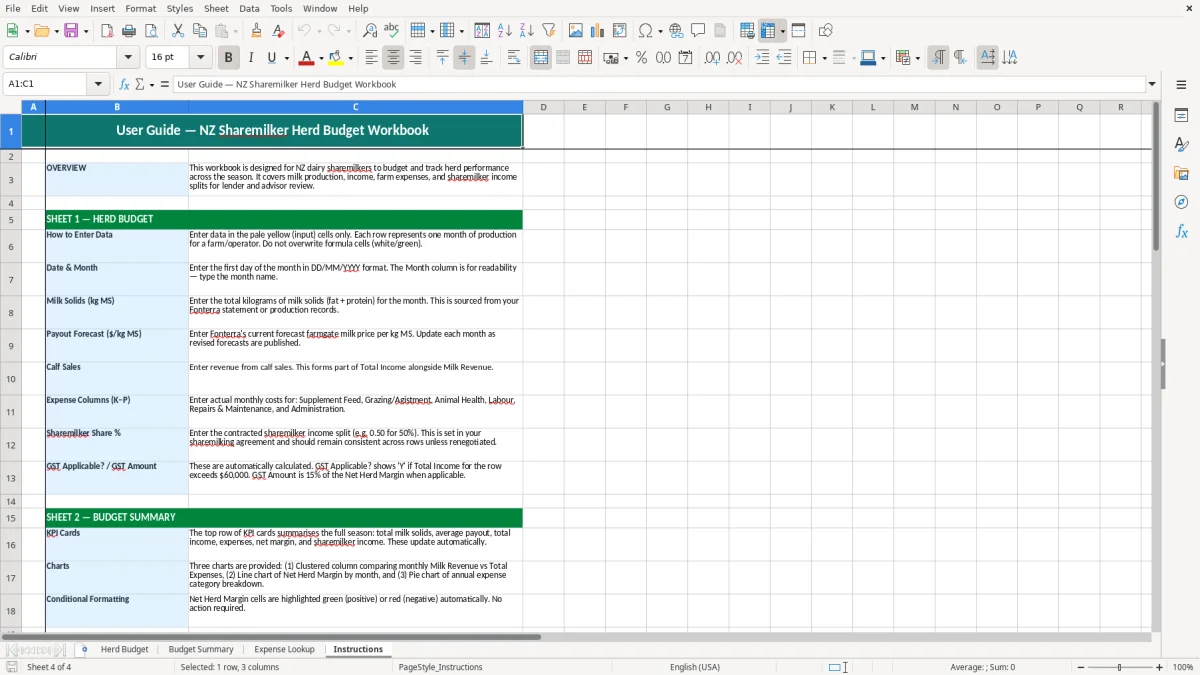This screenshot has width=1200, height=675.
Task: Open sidebar Navigator compass icon
Action: pyautogui.click(x=1181, y=202)
